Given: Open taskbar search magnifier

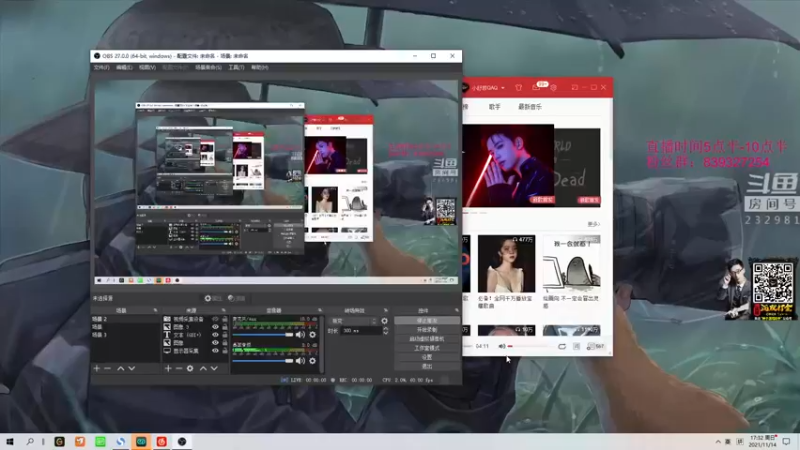Looking at the screenshot, I should tap(30, 441).
